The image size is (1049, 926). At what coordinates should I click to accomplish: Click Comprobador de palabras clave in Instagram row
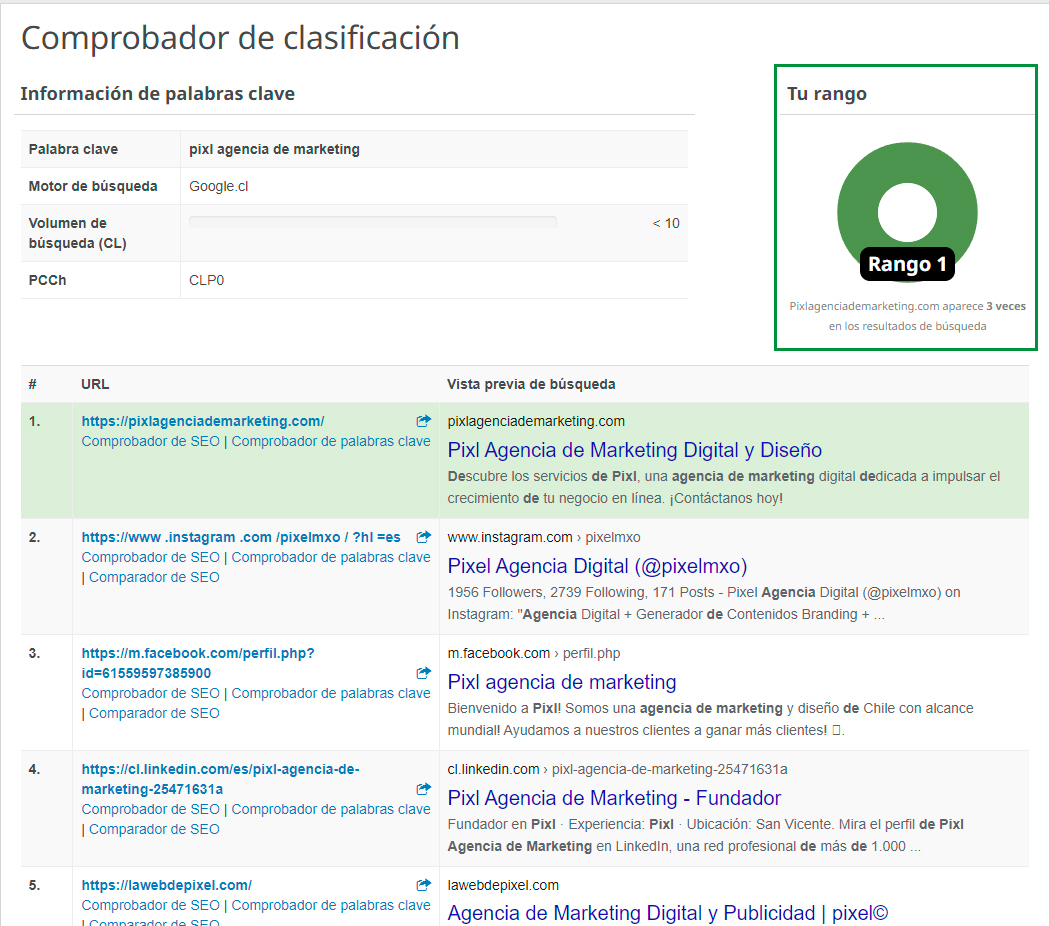(331, 557)
